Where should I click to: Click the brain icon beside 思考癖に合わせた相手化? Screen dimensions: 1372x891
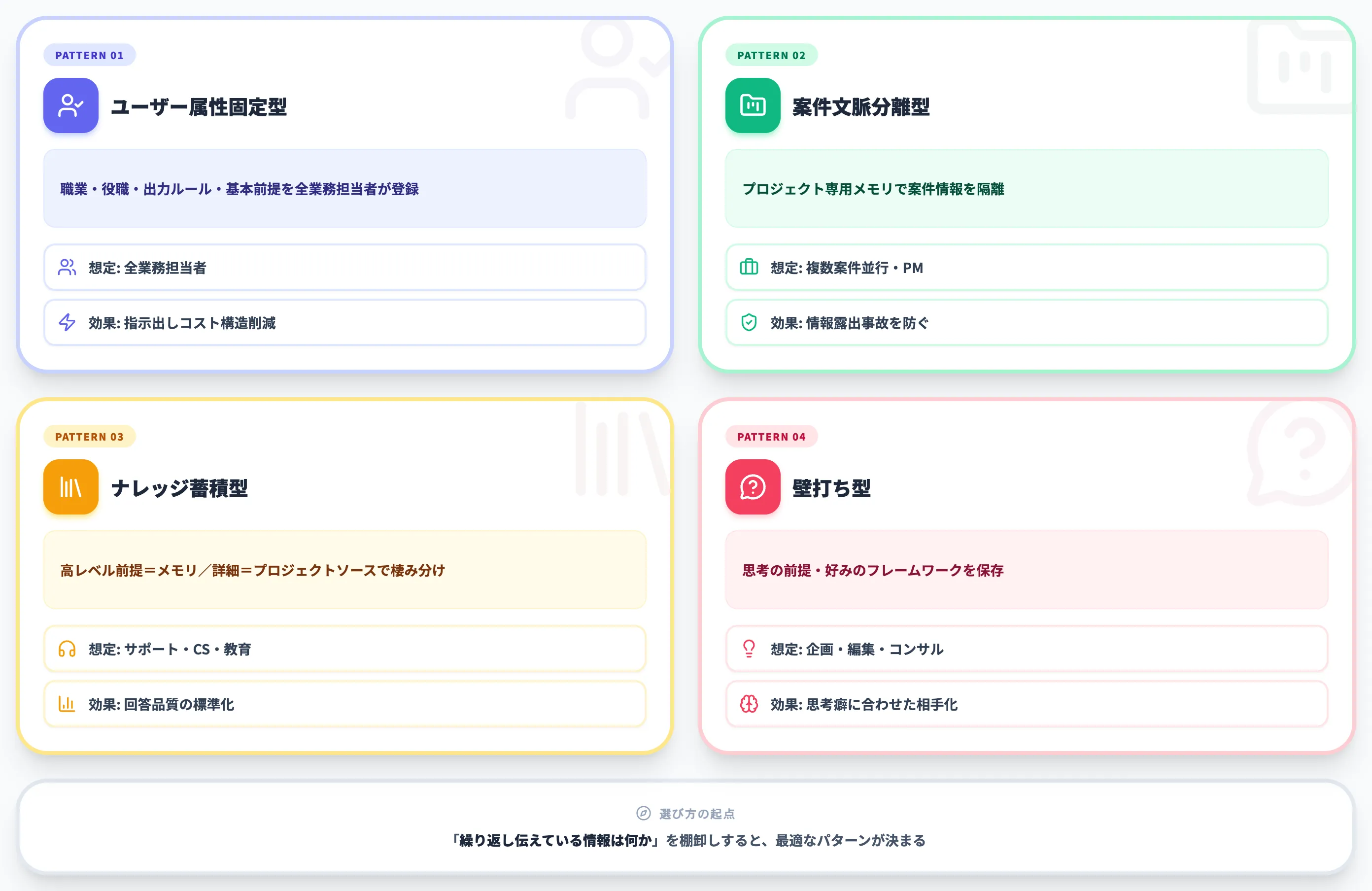(749, 704)
